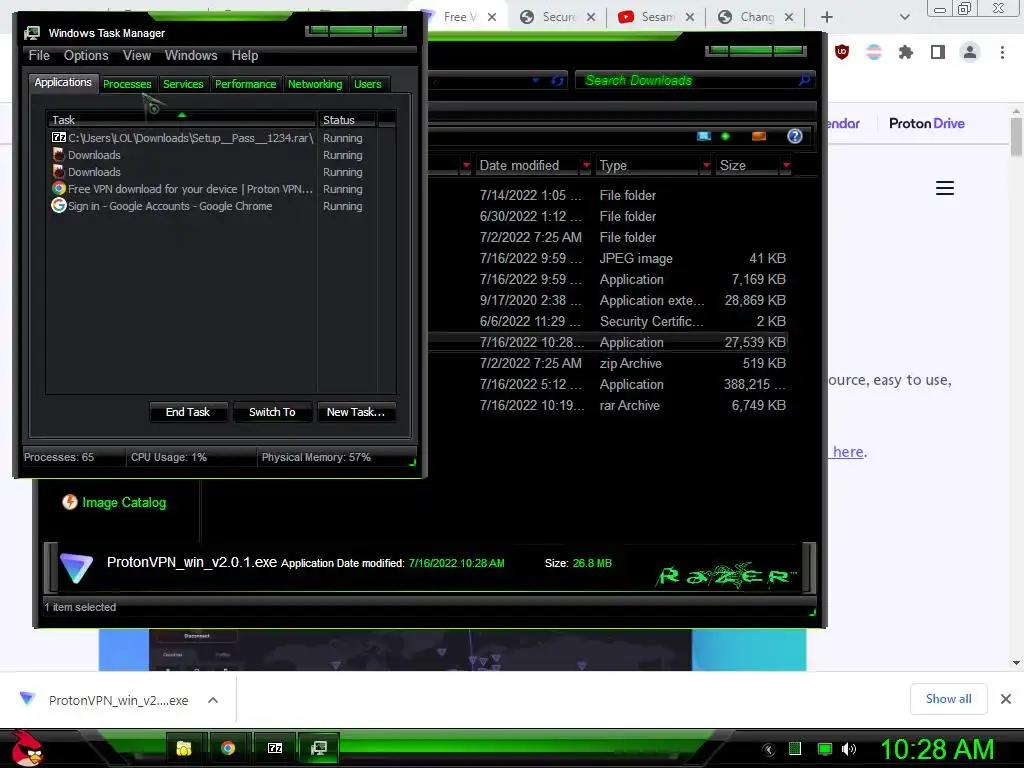Open the Windows menu in Task Manager
Viewport: 1024px width, 768px height.
coord(191,56)
